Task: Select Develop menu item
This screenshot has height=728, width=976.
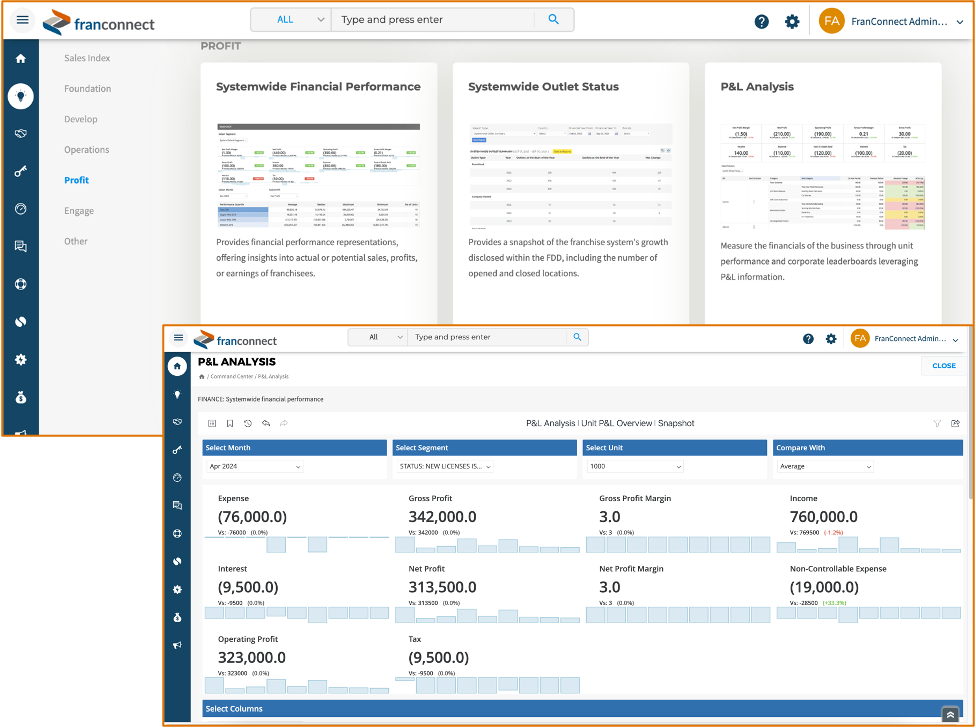Action: (81, 119)
